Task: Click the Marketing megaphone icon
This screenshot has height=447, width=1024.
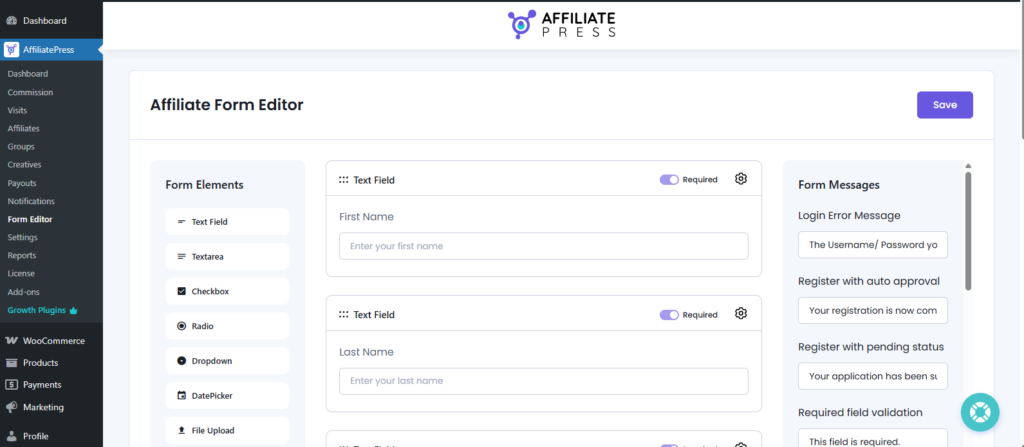Action: pos(11,407)
